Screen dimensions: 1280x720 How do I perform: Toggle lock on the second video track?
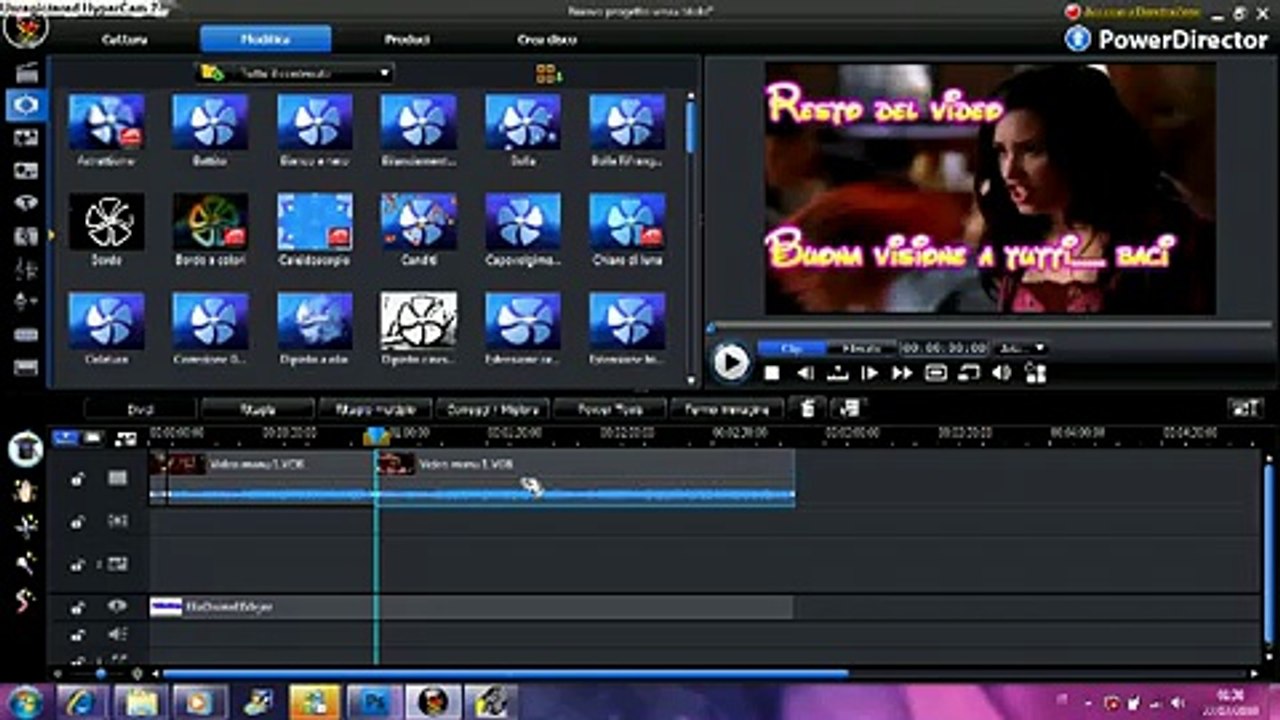pyautogui.click(x=77, y=564)
